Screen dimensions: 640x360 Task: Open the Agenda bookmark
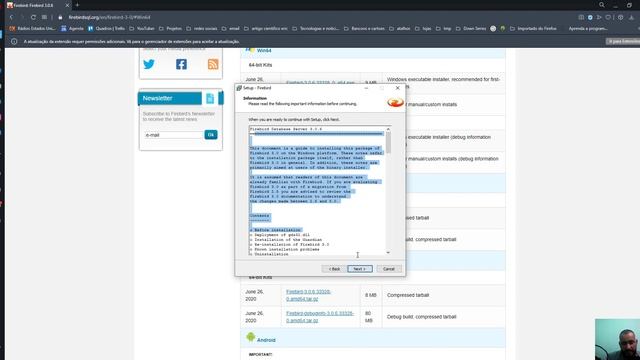click(x=72, y=29)
